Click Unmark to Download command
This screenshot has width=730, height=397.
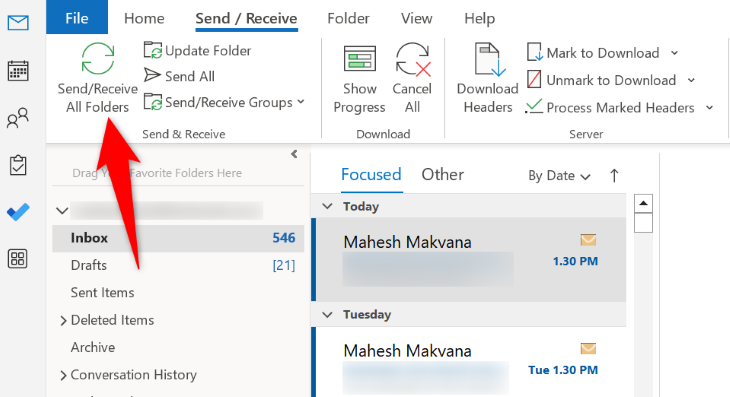602,80
